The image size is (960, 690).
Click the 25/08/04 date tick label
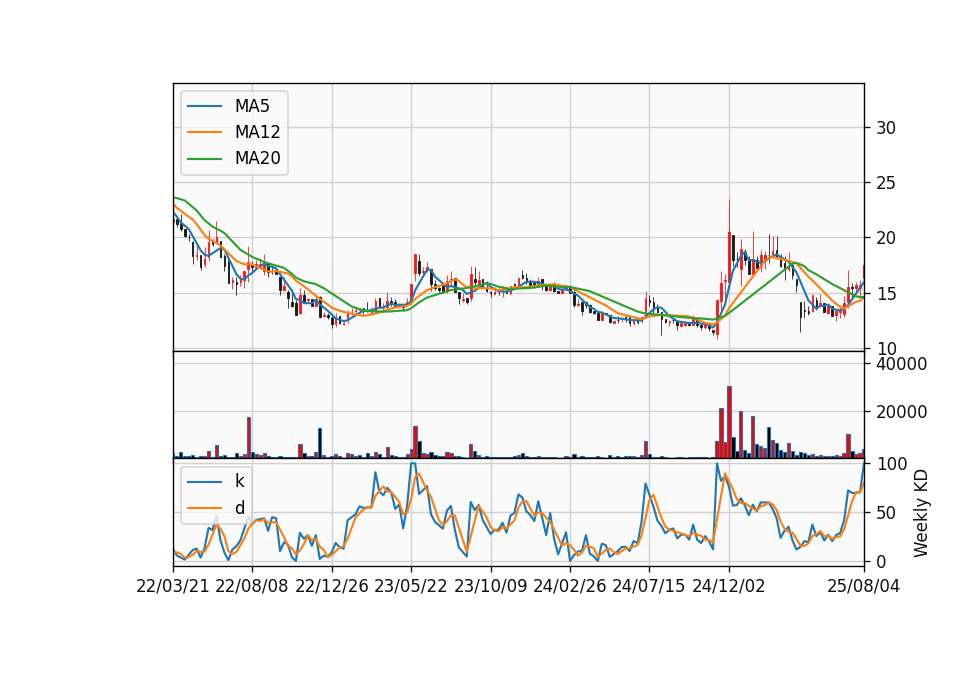tap(864, 586)
